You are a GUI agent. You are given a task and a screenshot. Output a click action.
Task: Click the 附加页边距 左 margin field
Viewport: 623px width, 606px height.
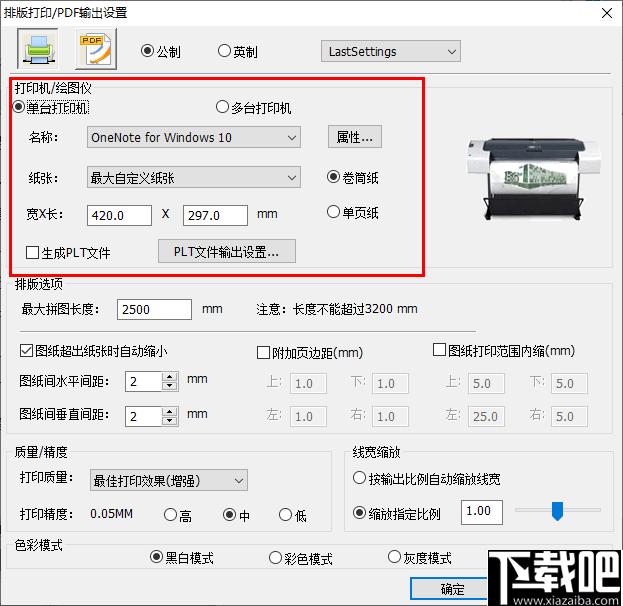point(308,416)
